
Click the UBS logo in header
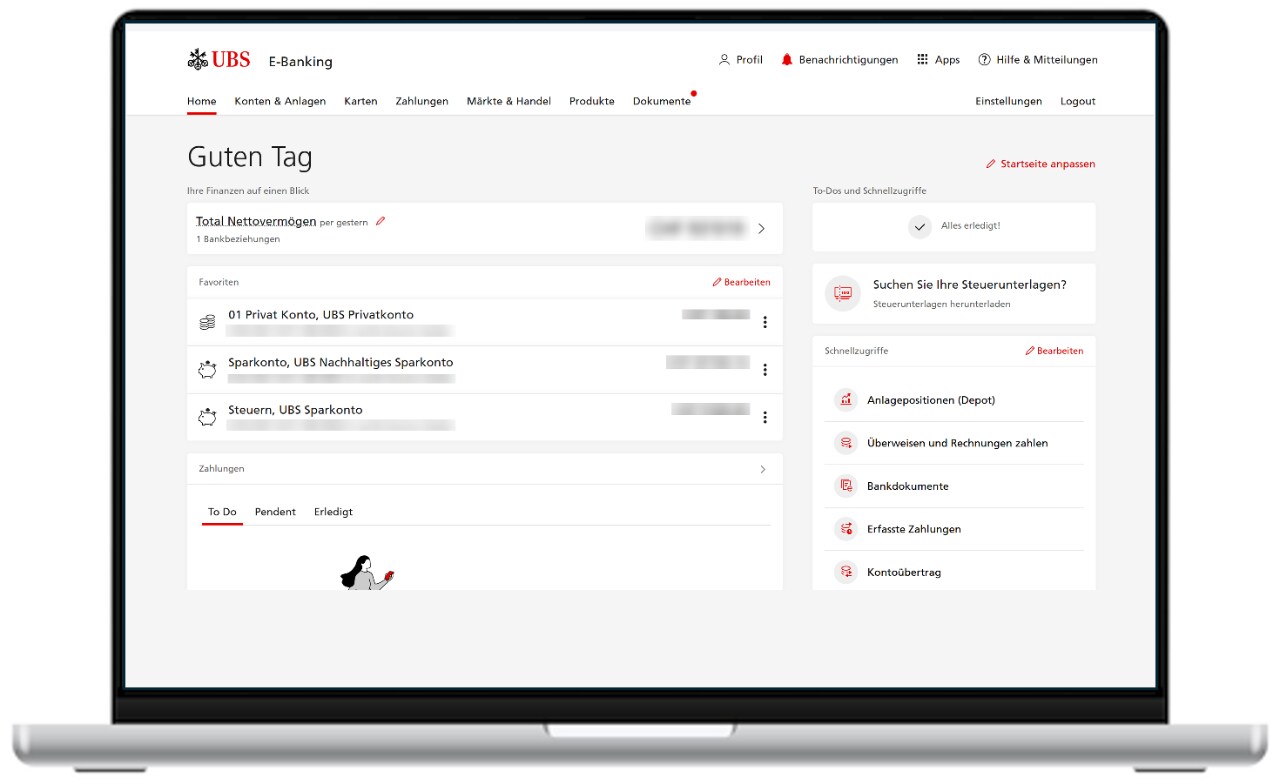pyautogui.click(x=218, y=60)
